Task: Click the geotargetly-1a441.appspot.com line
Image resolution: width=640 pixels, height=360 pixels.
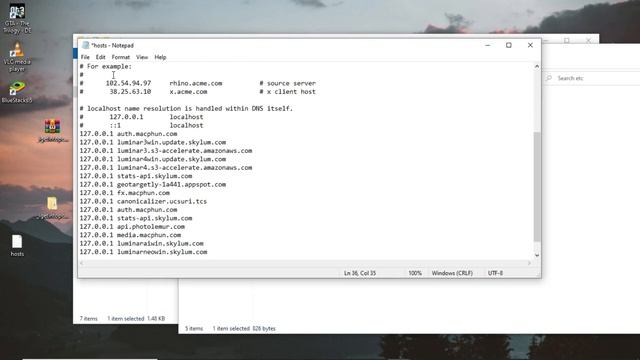Action: (x=153, y=184)
